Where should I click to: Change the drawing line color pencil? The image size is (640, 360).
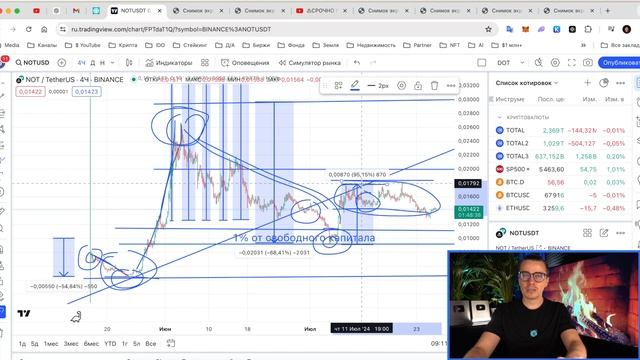pyautogui.click(x=355, y=85)
